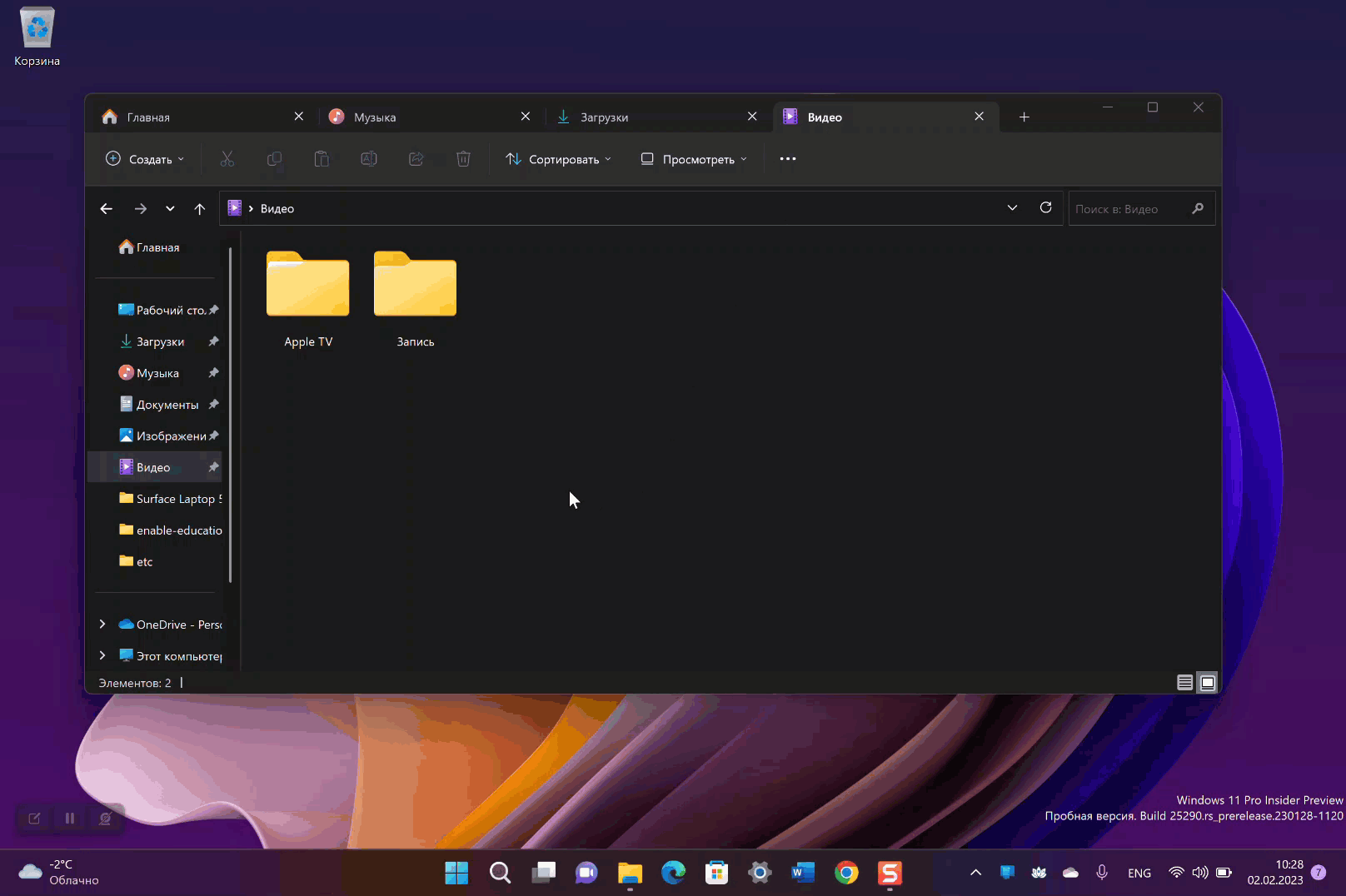This screenshot has height=896, width=1346.
Task: Unpin Загрузки using its pin icon
Action: pyautogui.click(x=213, y=341)
